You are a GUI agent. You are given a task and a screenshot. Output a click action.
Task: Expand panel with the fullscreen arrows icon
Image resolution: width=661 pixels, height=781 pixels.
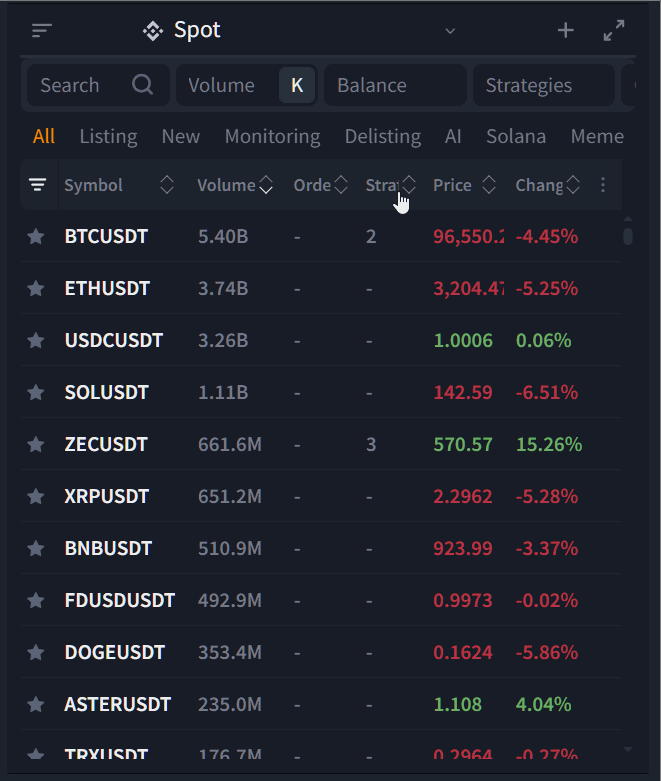pos(614,31)
